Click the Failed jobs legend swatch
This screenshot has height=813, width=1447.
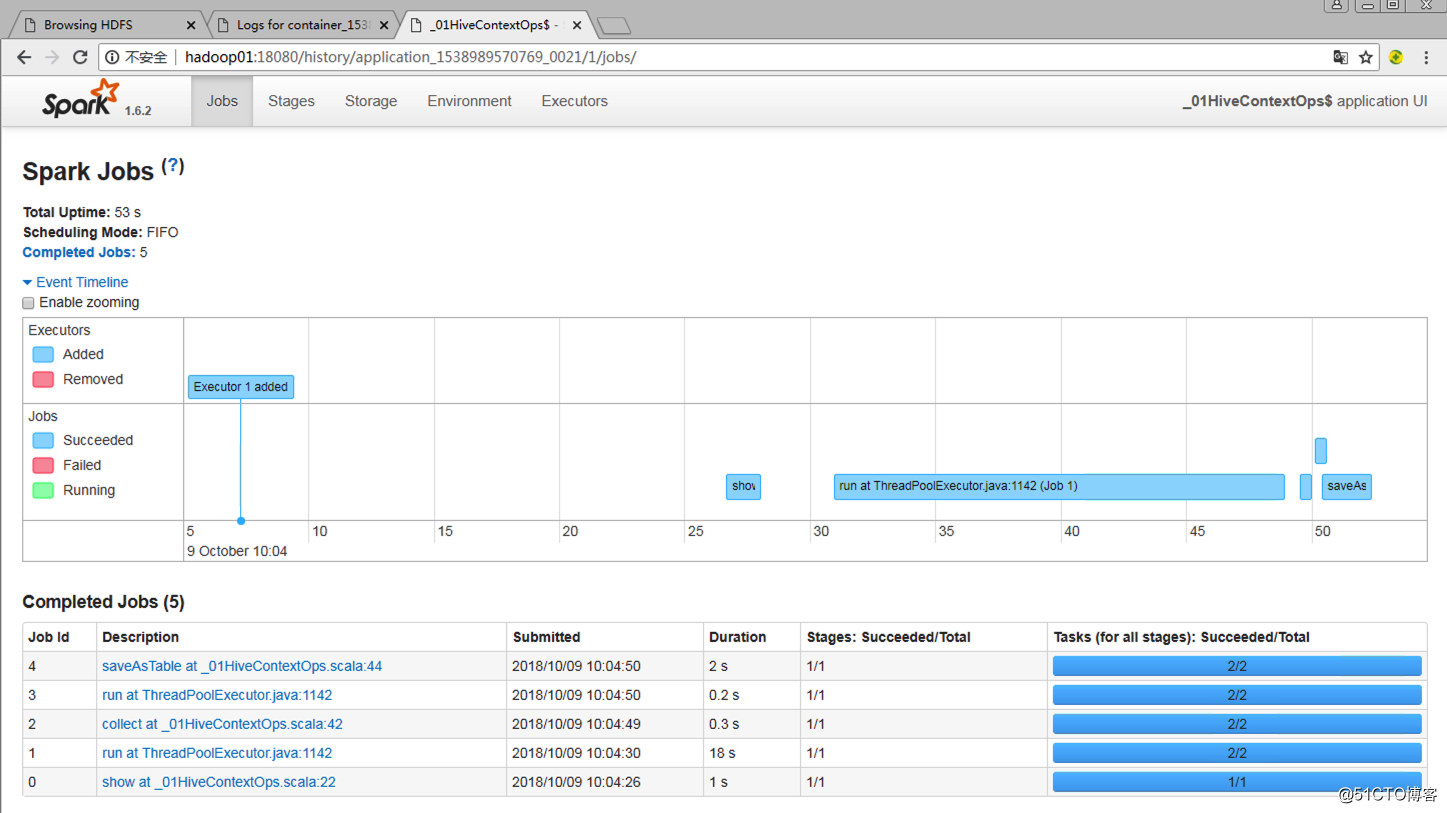pos(43,466)
